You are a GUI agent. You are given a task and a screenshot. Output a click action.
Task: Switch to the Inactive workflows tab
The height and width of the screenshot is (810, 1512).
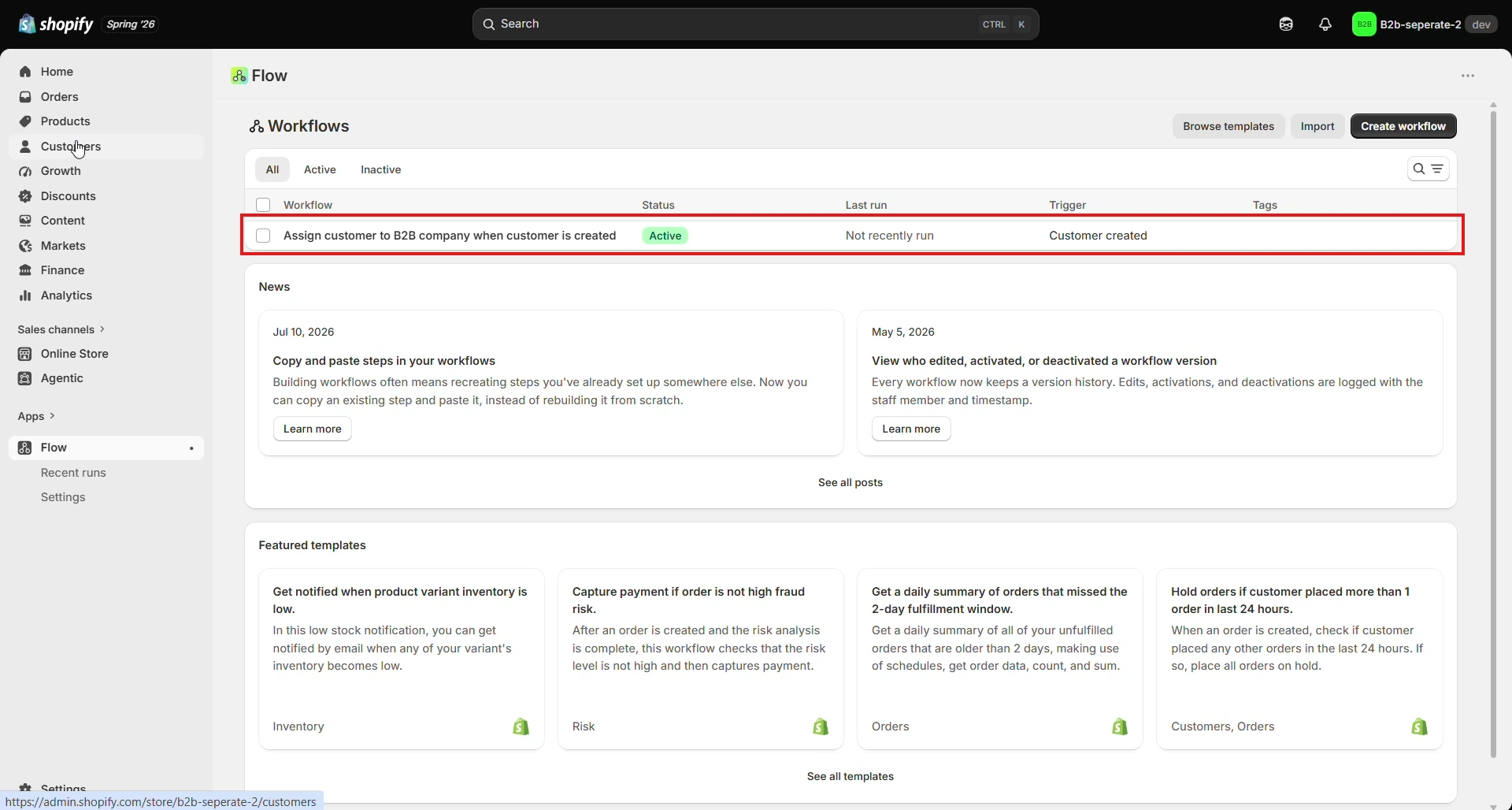click(x=381, y=169)
